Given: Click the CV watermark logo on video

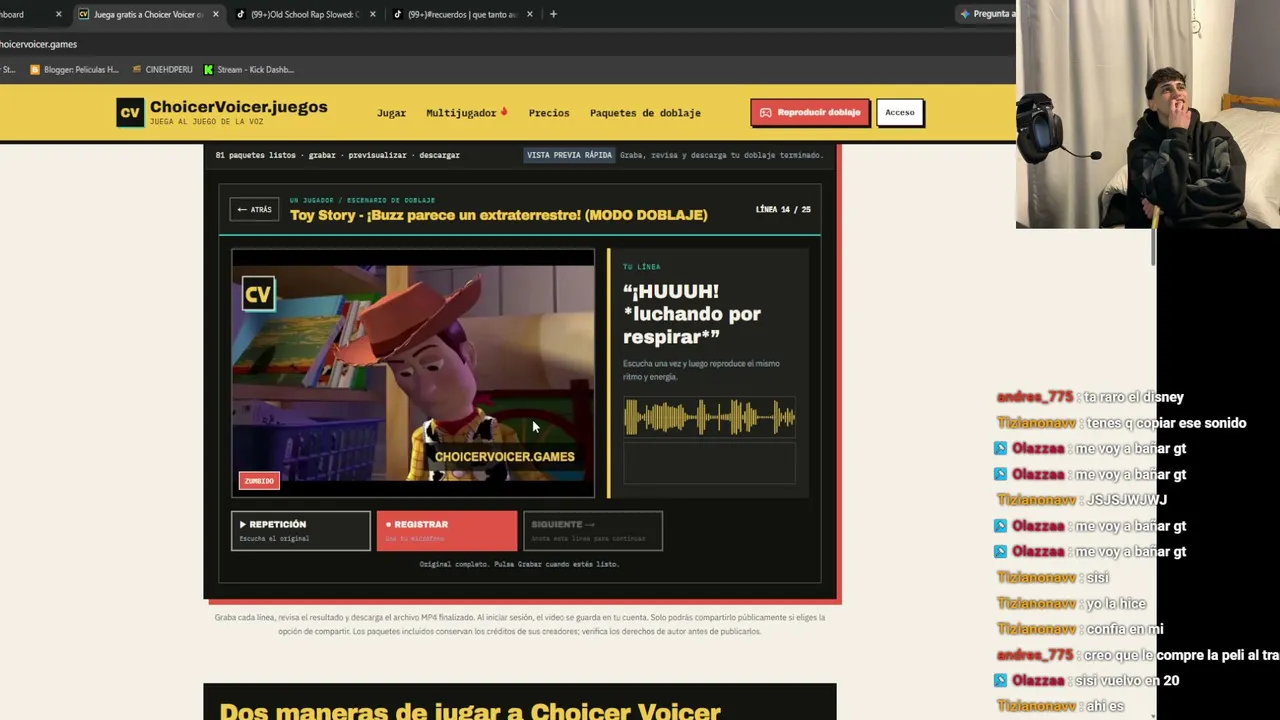Looking at the screenshot, I should point(258,294).
